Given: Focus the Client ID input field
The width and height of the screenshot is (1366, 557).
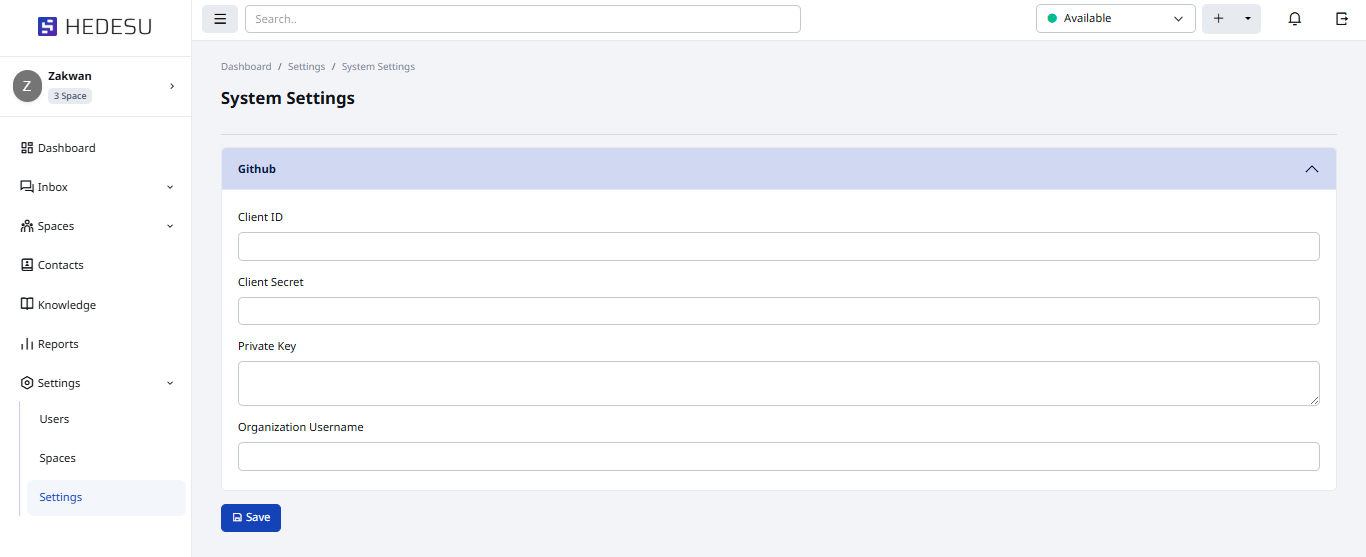Looking at the screenshot, I should [778, 247].
